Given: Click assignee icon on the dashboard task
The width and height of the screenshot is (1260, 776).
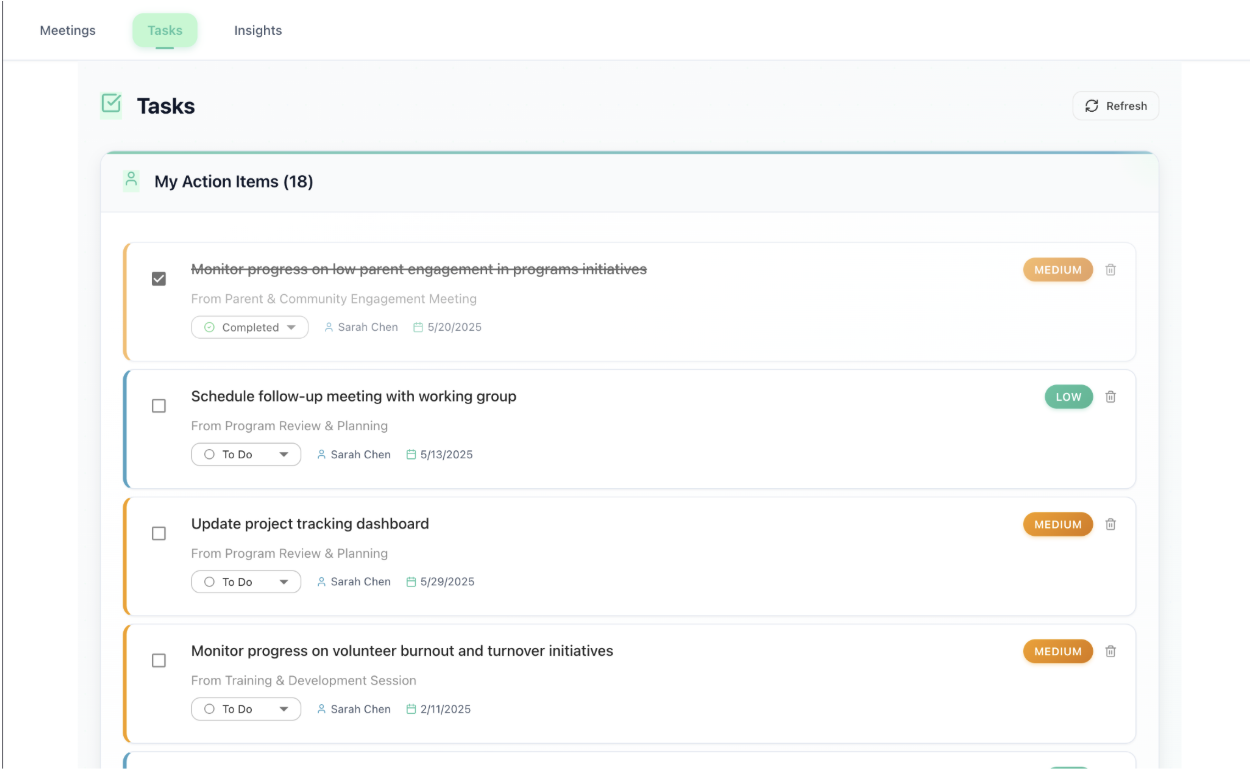Looking at the screenshot, I should click(322, 581).
